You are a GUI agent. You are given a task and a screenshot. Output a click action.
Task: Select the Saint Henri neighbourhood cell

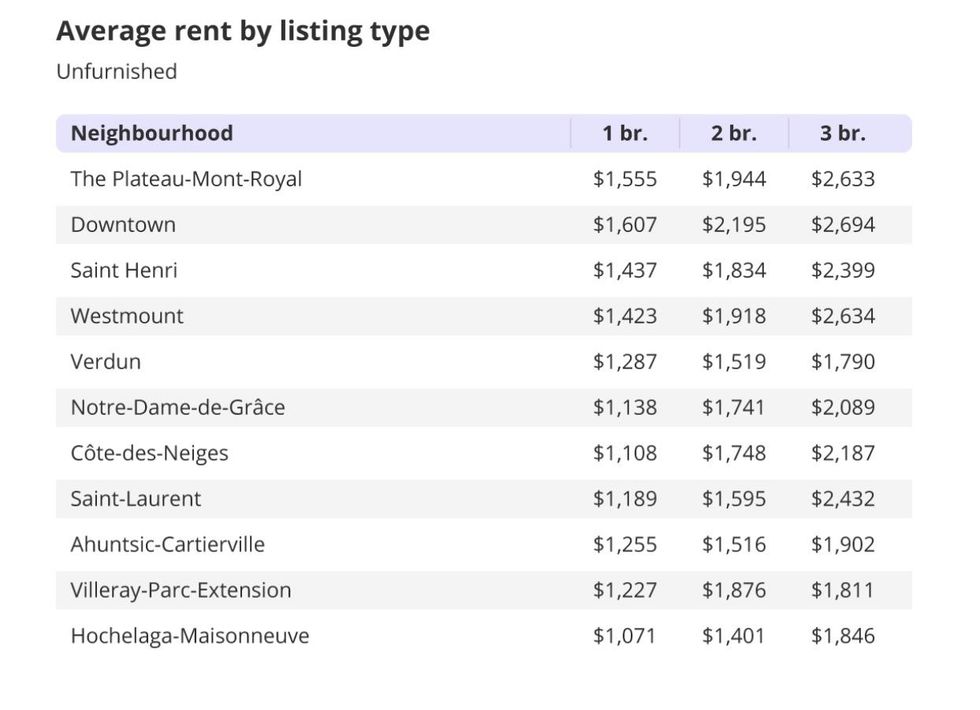pyautogui.click(x=124, y=270)
